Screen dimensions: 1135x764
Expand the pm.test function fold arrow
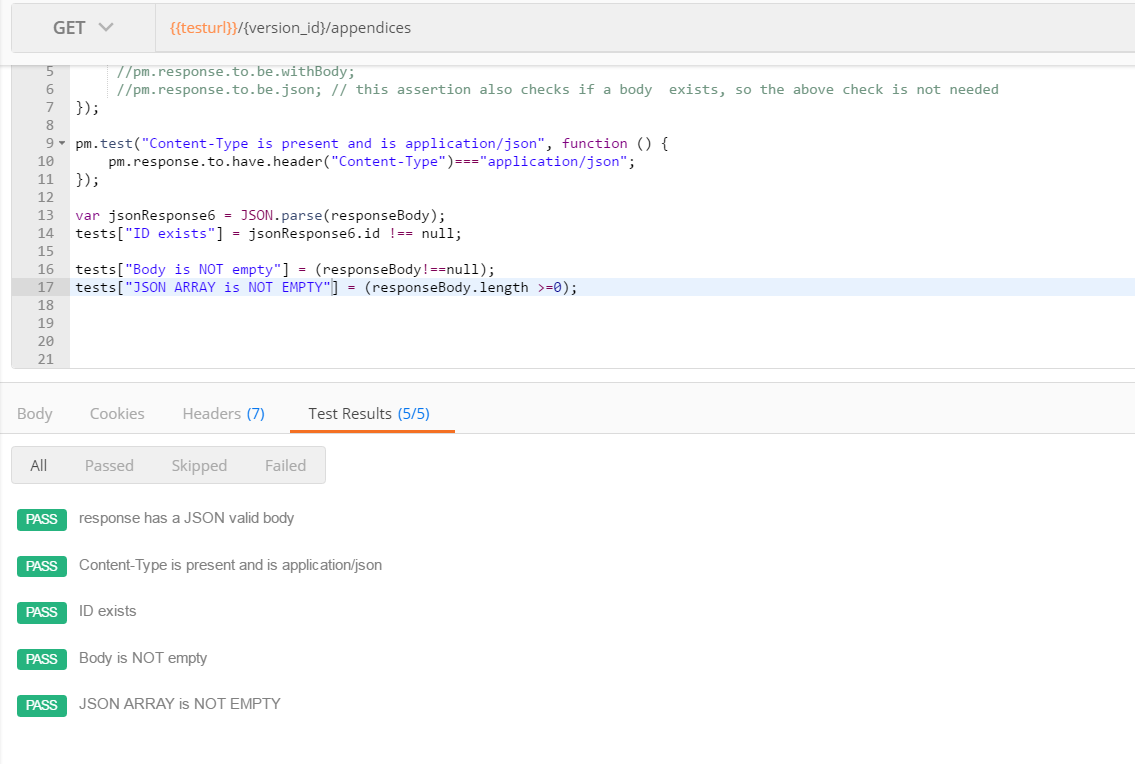pyautogui.click(x=61, y=143)
